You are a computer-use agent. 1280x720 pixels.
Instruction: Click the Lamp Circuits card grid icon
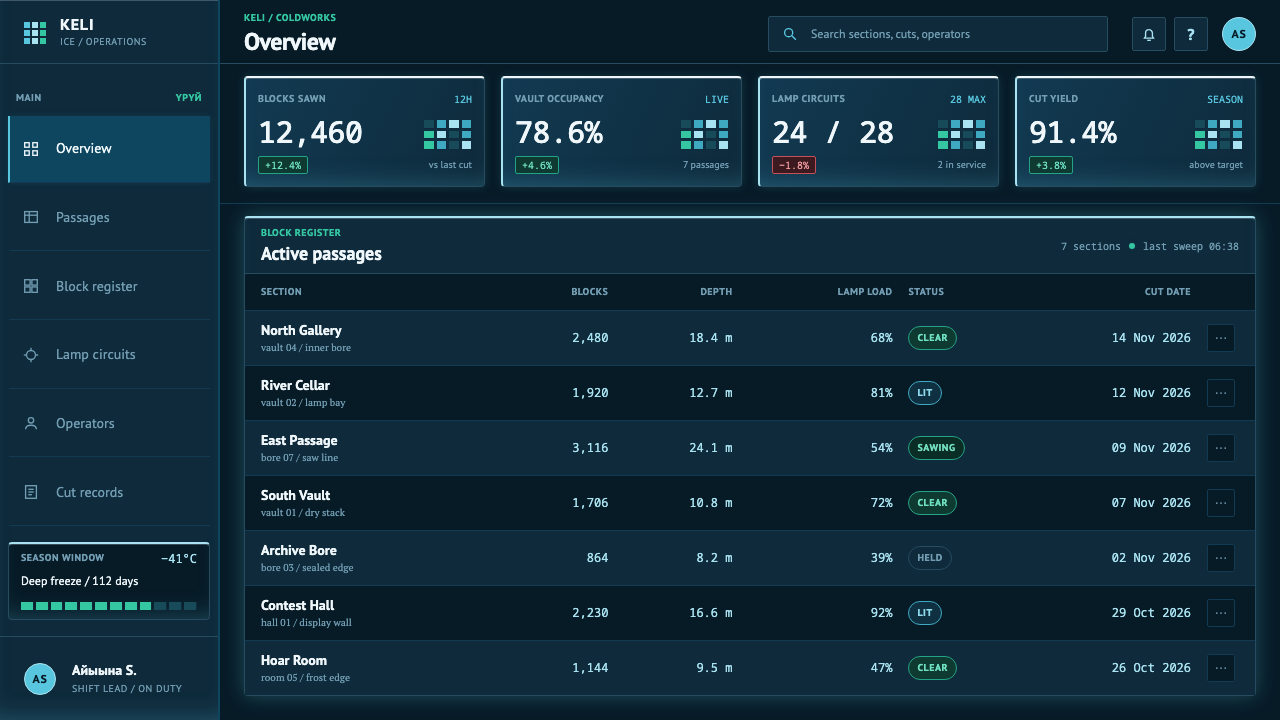(x=962, y=134)
